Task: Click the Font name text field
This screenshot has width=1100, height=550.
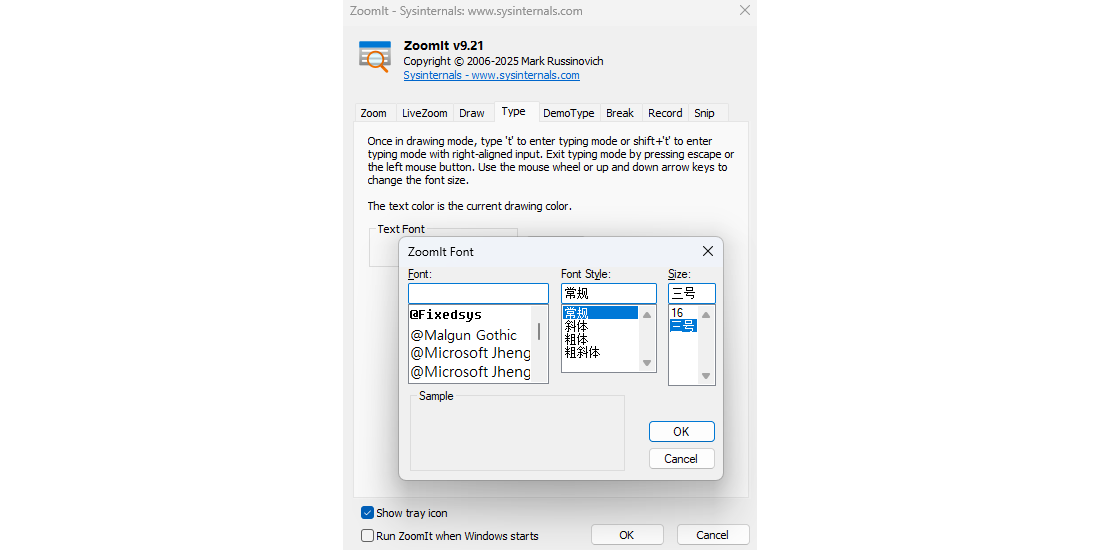Action: click(478, 294)
